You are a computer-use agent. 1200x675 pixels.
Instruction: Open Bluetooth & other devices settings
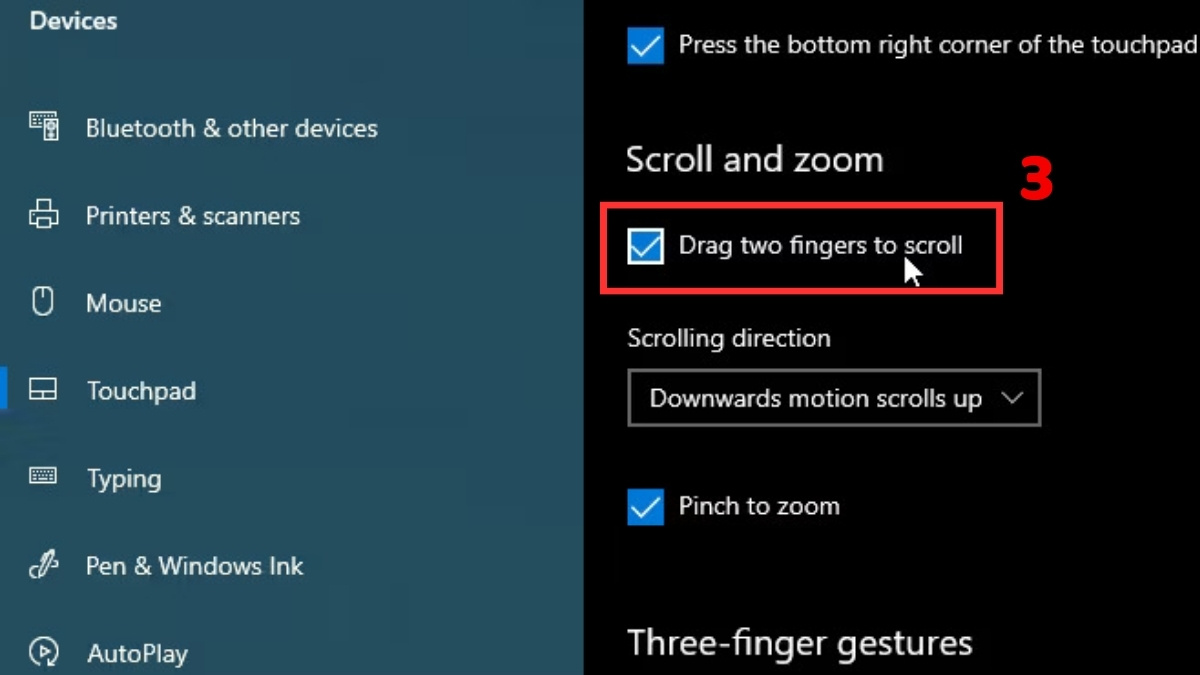coord(232,127)
